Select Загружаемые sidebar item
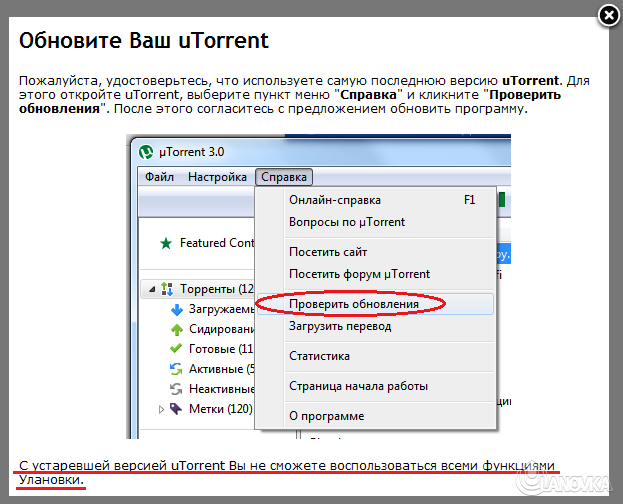This screenshot has height=504, width=623. 221,309
